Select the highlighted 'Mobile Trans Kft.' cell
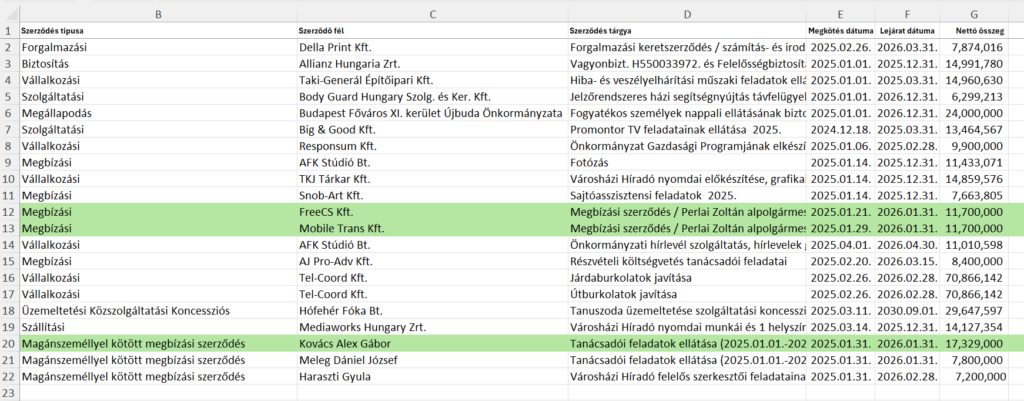The height and width of the screenshot is (401, 1024). (x=432, y=229)
